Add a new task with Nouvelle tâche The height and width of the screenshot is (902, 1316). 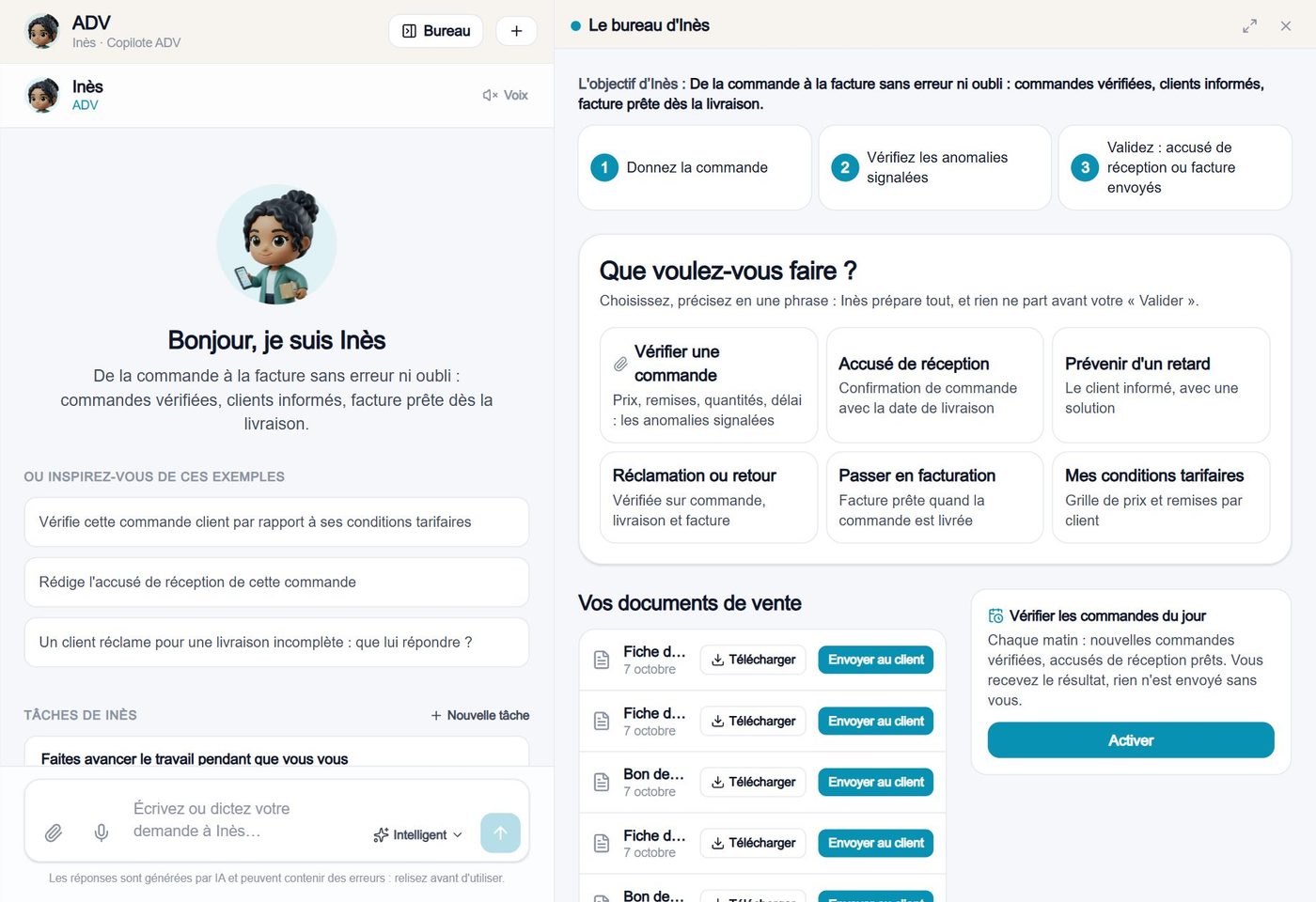pos(479,715)
